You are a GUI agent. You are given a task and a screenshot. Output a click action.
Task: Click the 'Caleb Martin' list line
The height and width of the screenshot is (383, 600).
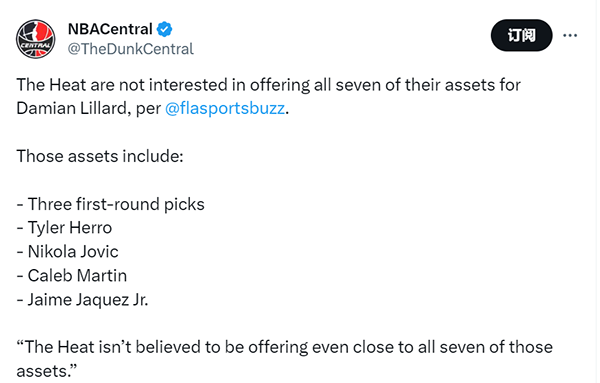[x=72, y=275]
